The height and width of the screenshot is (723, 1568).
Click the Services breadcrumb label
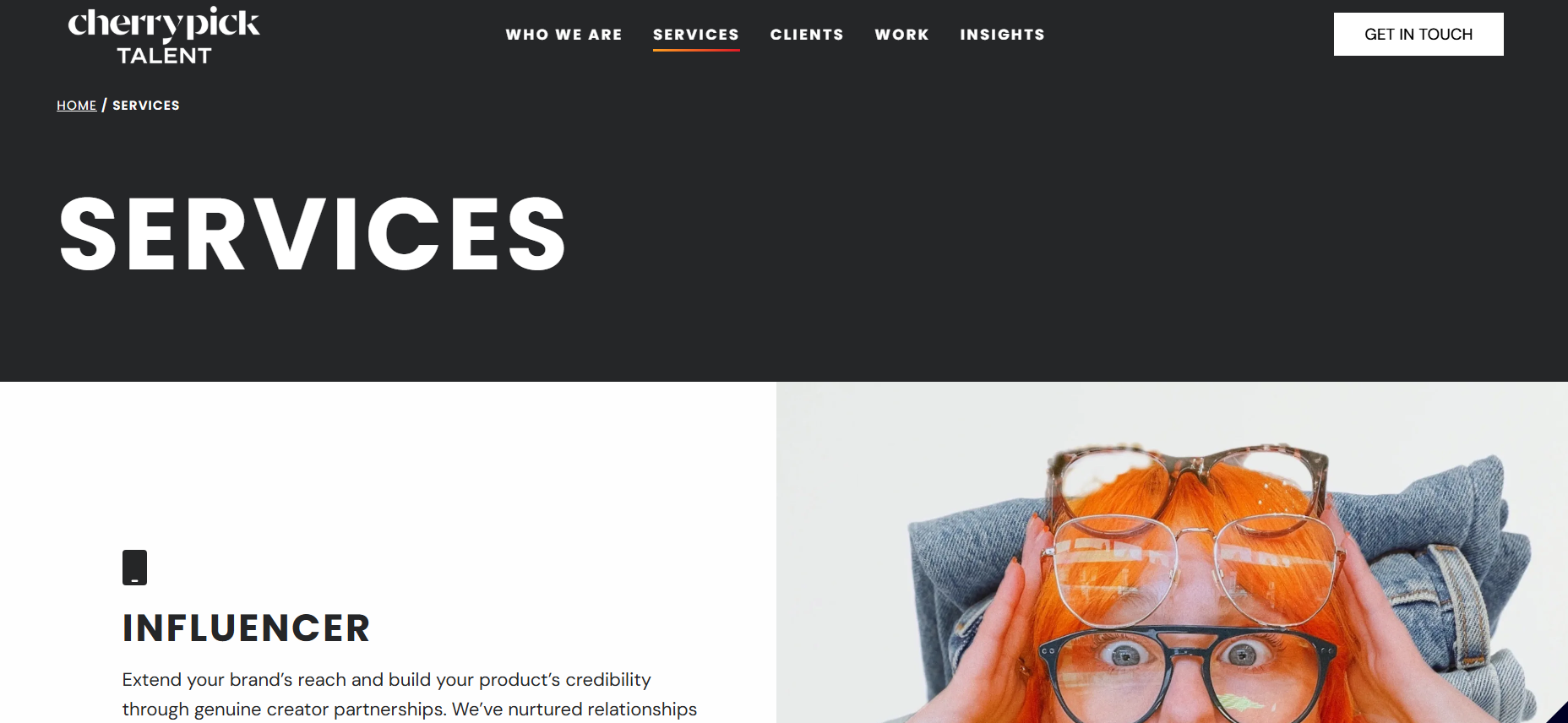coord(146,106)
